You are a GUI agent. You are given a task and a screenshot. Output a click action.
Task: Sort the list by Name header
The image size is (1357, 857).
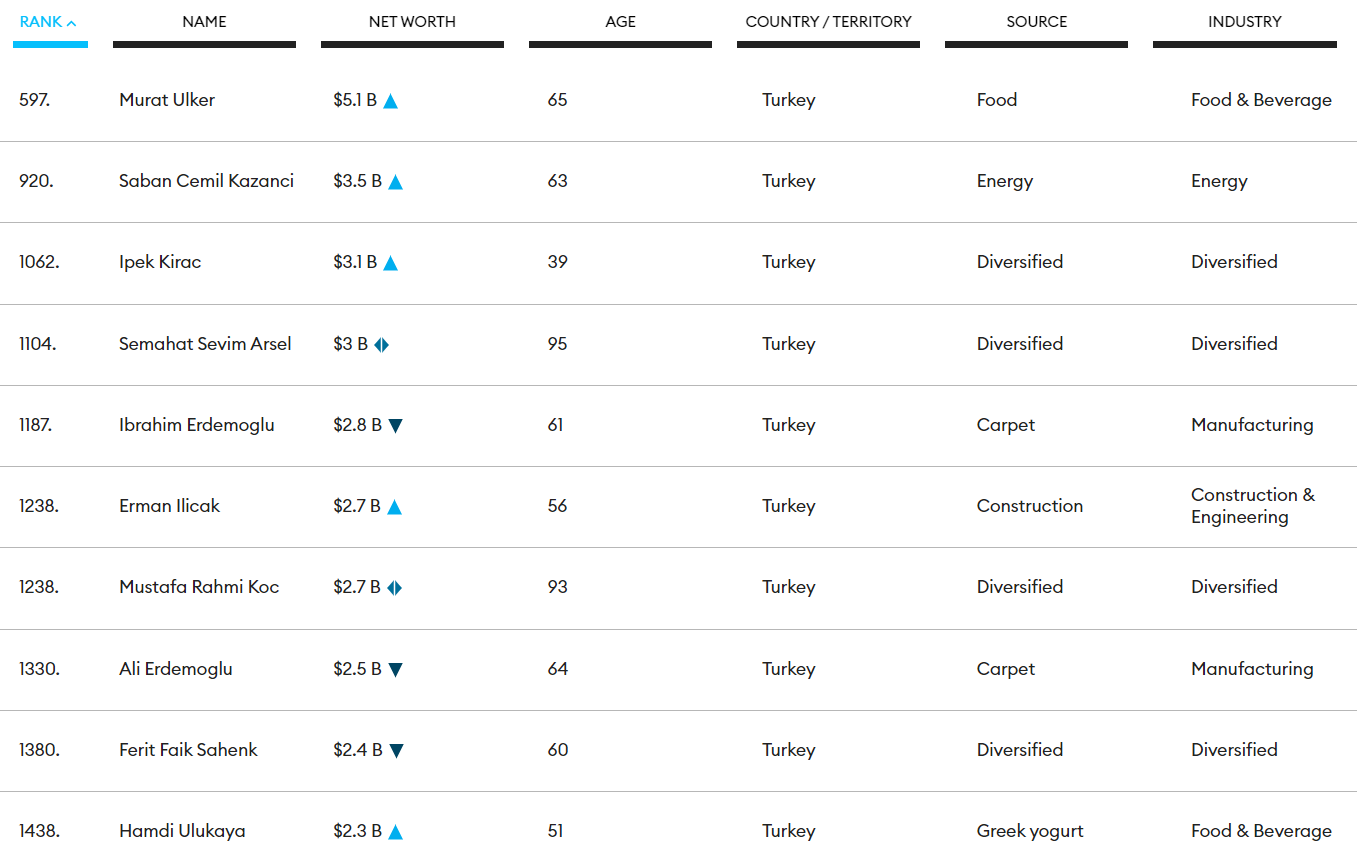[204, 22]
